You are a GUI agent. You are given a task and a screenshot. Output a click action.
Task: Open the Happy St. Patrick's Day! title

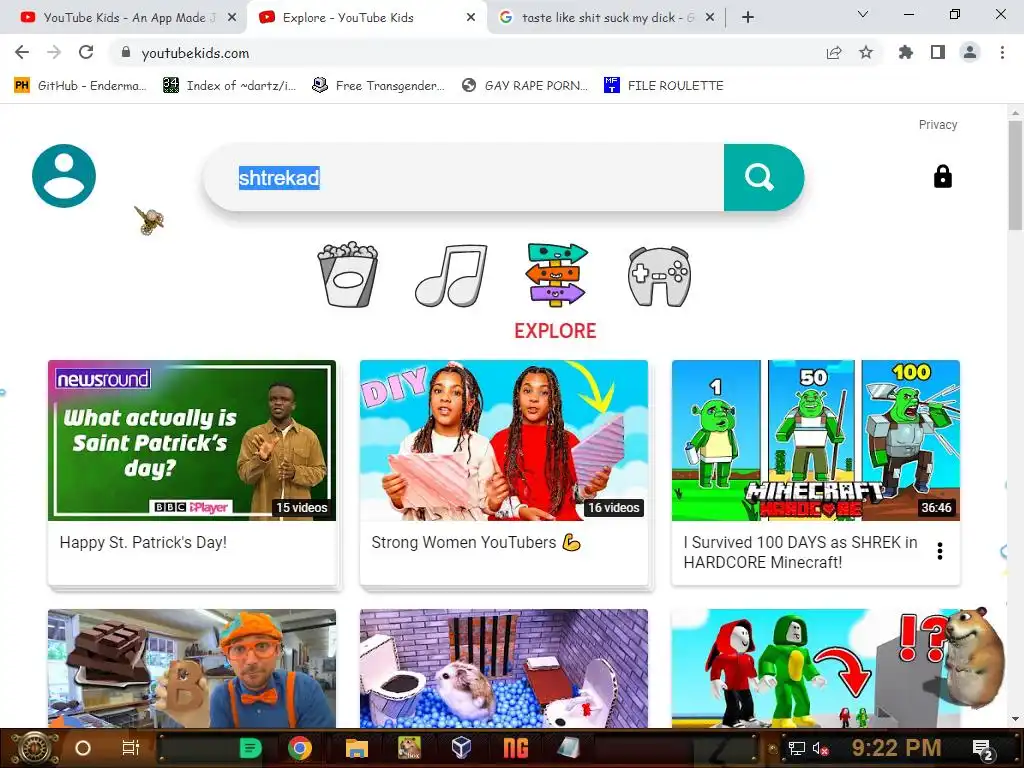(143, 543)
